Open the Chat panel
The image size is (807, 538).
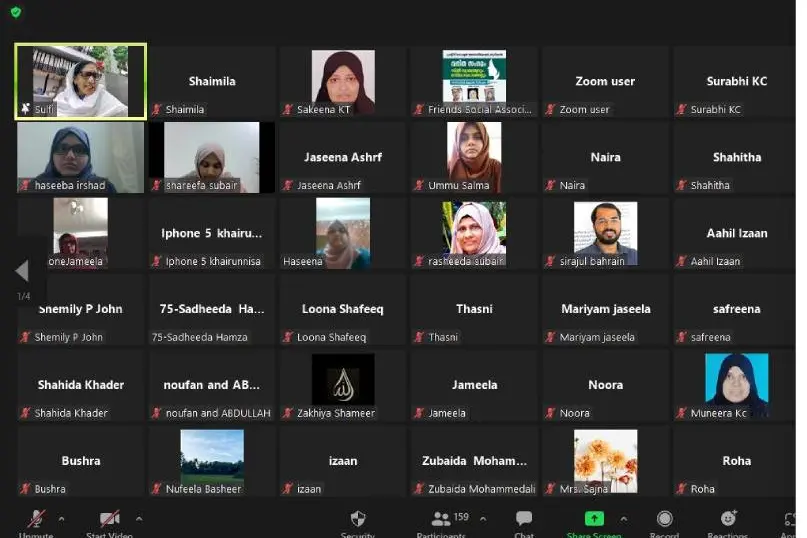tap(524, 519)
